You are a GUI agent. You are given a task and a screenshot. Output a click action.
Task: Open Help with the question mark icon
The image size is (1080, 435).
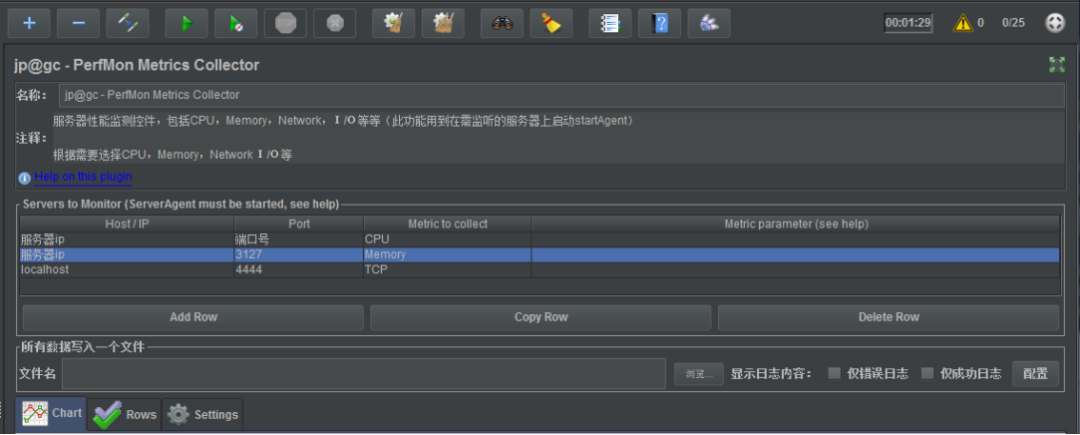(660, 23)
